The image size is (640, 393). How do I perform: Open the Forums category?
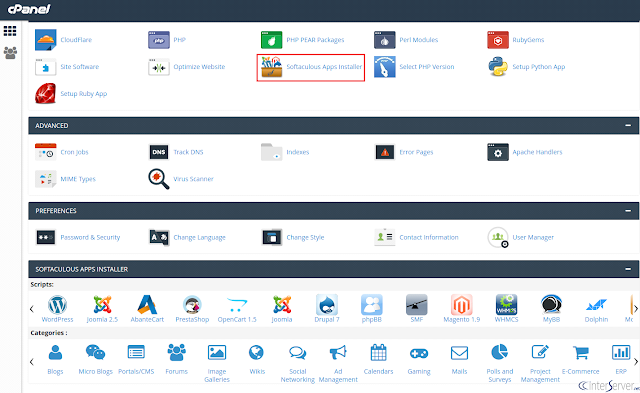(x=176, y=353)
